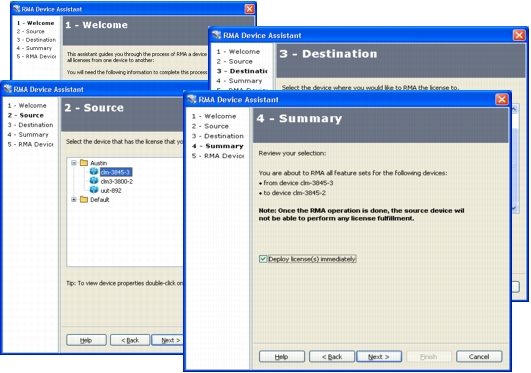The image size is (531, 373).
Task: Click the uut-892 device globe icon
Action: coord(94,190)
